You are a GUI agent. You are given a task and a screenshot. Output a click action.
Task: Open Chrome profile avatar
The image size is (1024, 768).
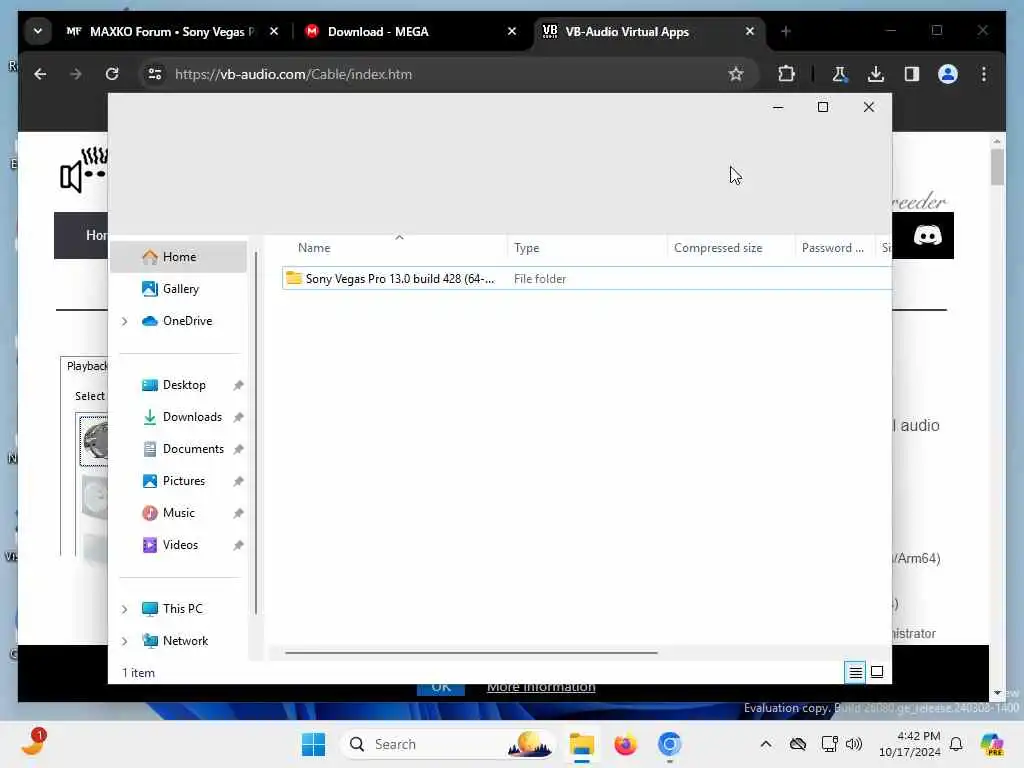pyautogui.click(x=948, y=74)
